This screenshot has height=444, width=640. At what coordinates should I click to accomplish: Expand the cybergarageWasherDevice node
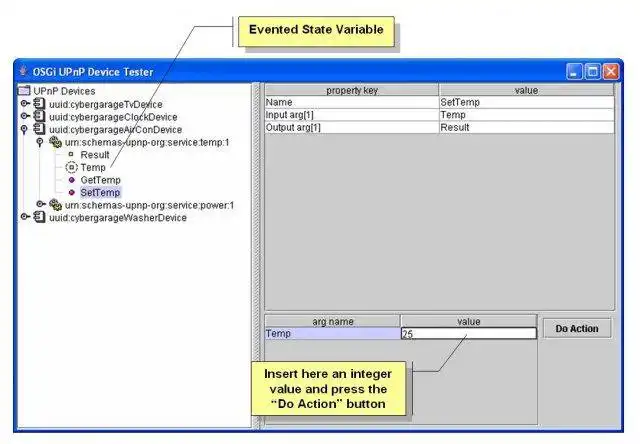tap(25, 217)
